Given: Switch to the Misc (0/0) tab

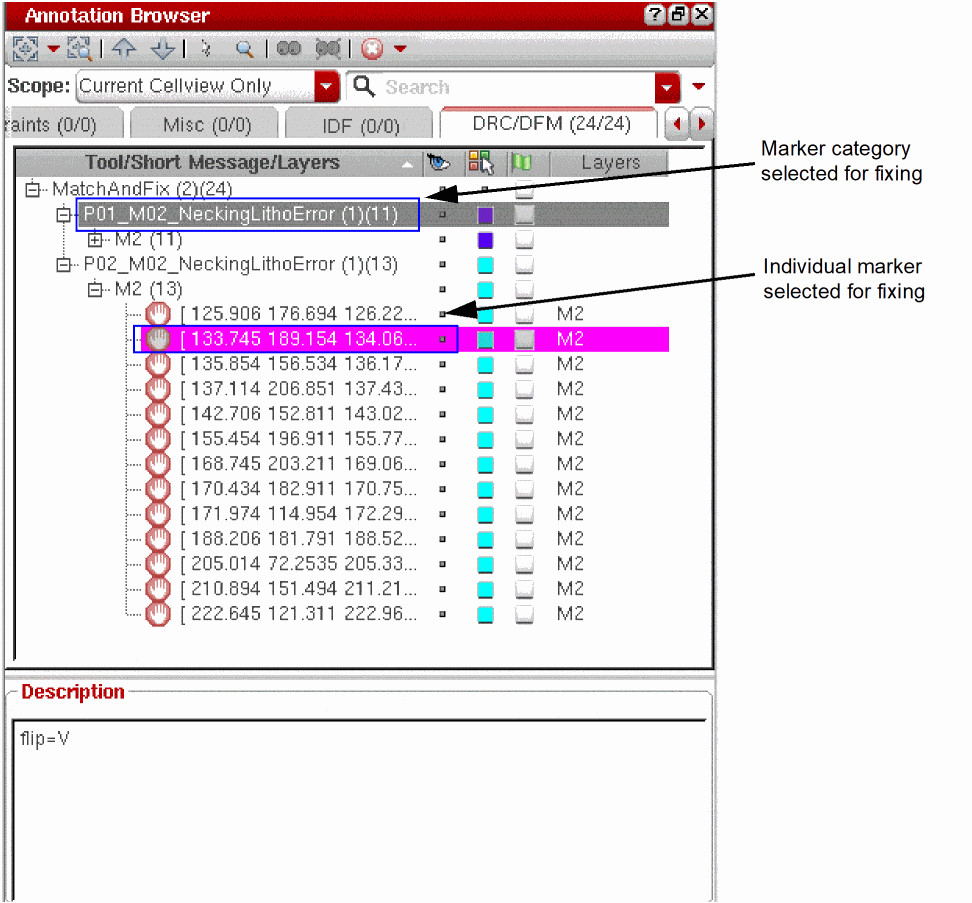Looking at the screenshot, I should point(206,125).
